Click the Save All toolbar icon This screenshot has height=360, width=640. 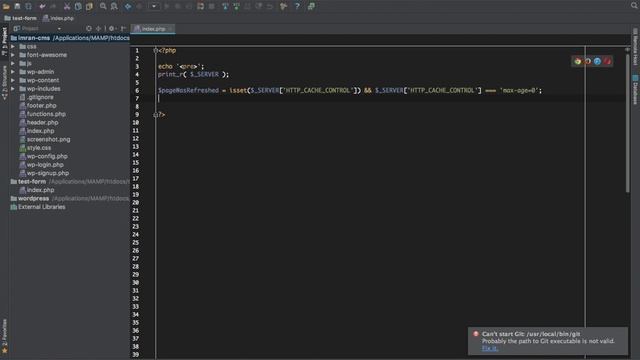tap(18, 6)
